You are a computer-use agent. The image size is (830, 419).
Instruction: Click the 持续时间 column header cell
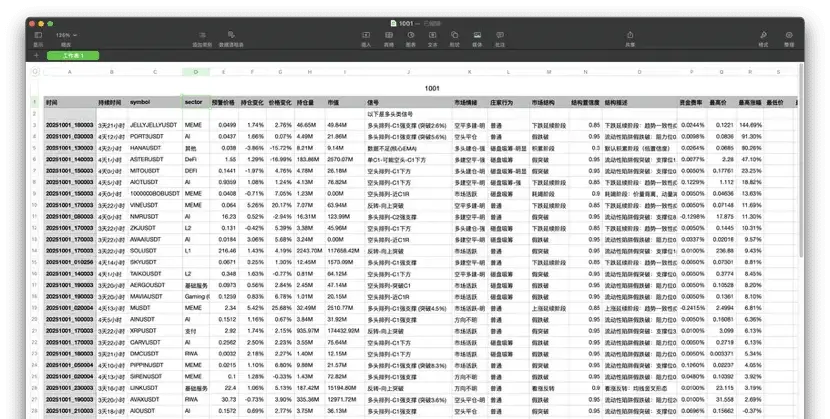point(112,102)
